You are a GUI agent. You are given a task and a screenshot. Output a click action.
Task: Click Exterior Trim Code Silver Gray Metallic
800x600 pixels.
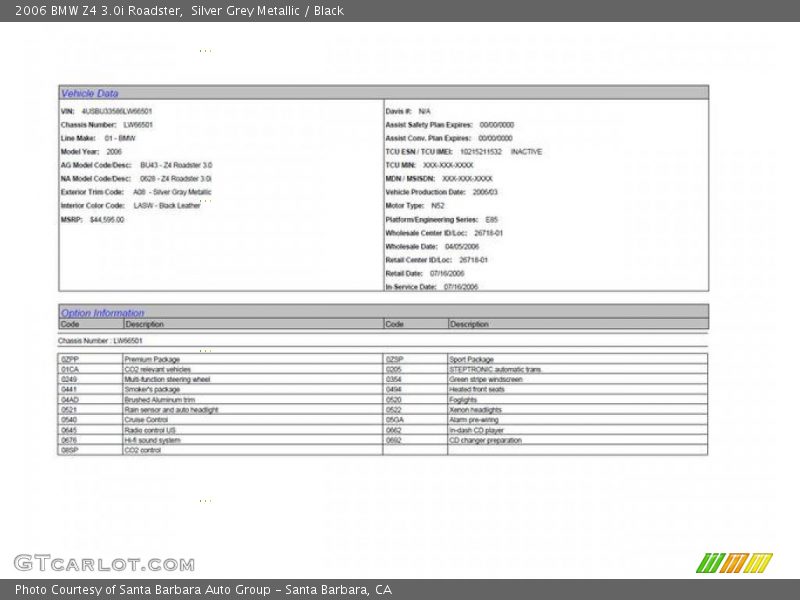pos(172,192)
